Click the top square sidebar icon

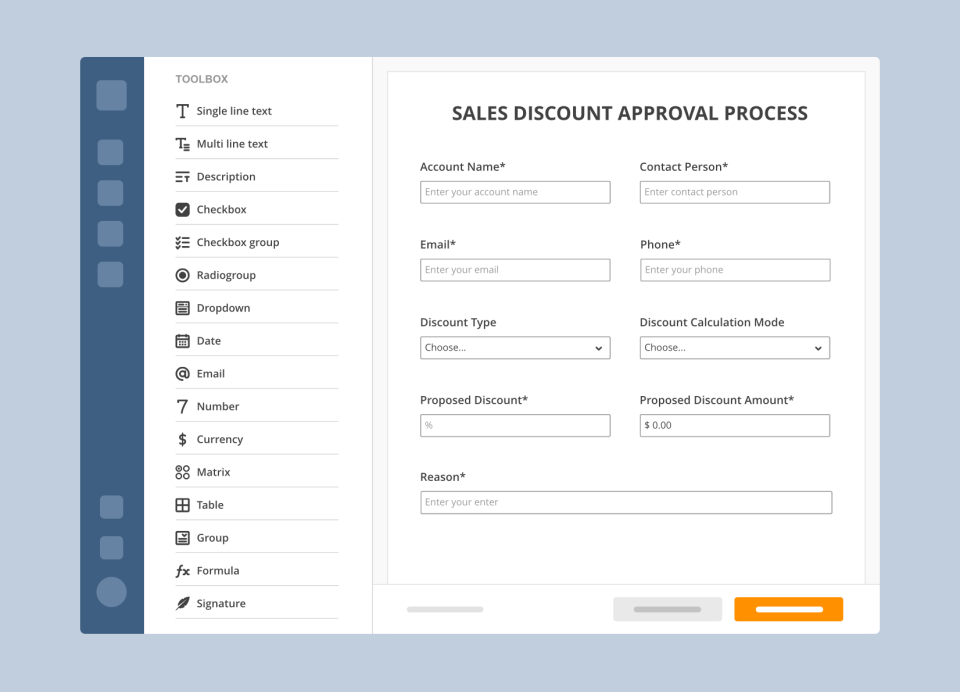coord(111,95)
